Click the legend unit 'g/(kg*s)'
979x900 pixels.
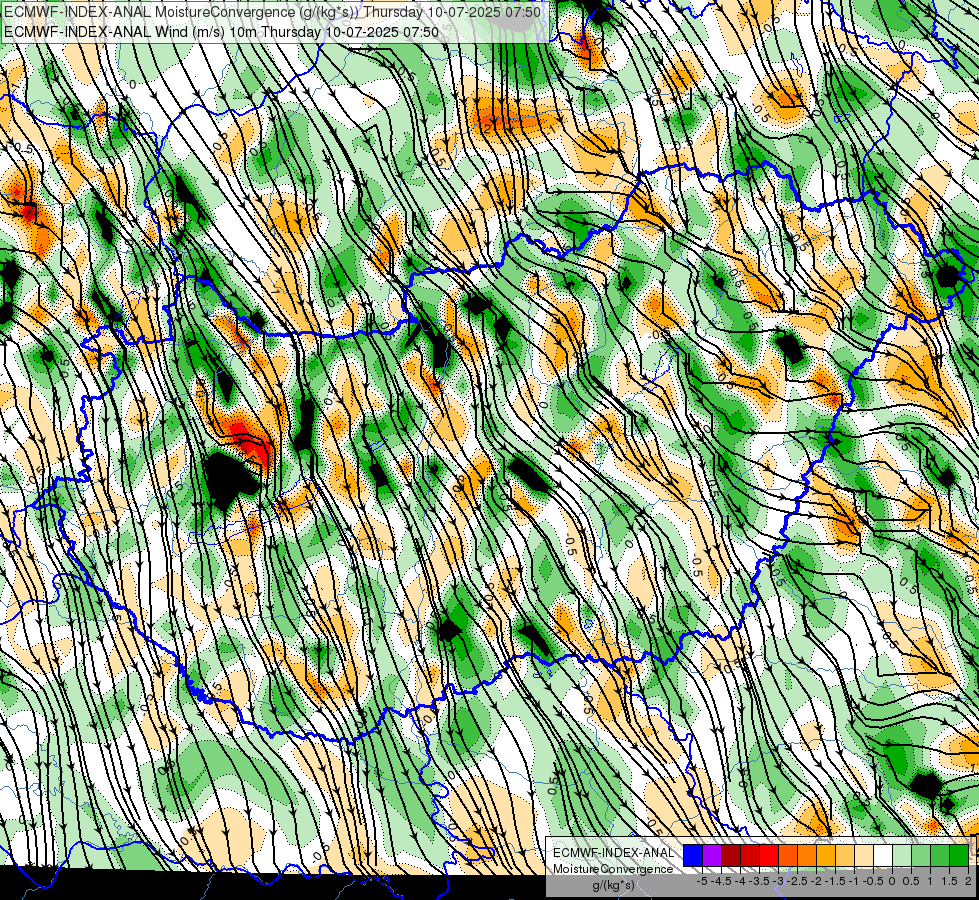pyautogui.click(x=614, y=885)
